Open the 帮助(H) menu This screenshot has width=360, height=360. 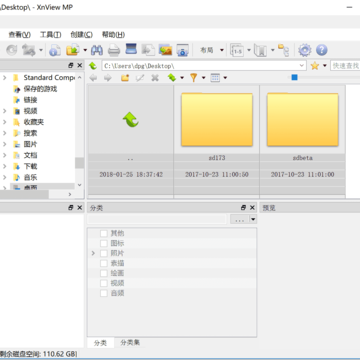click(113, 34)
